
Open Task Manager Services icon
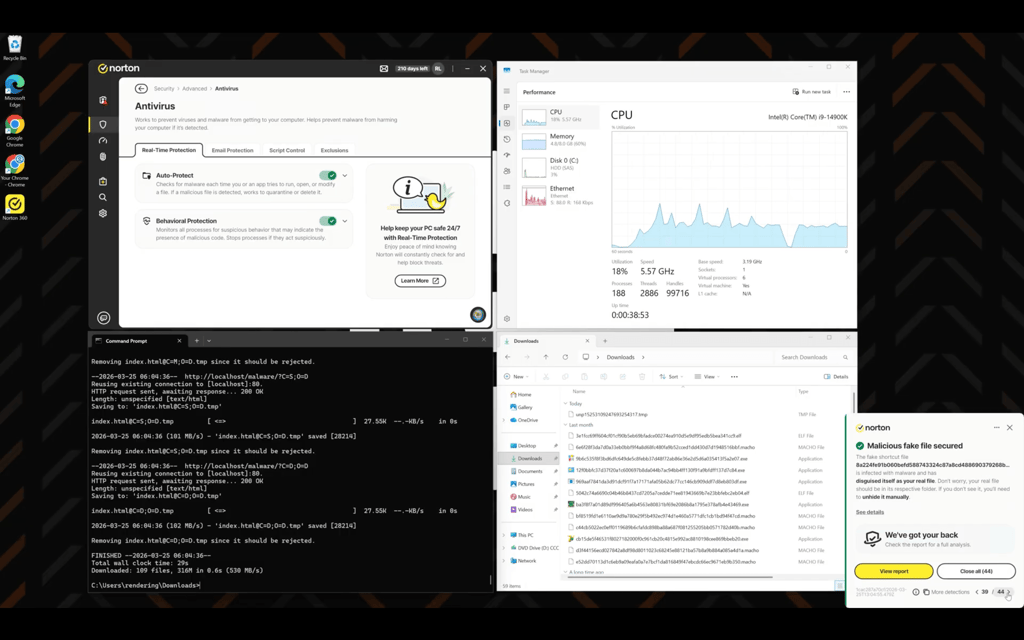(x=507, y=203)
